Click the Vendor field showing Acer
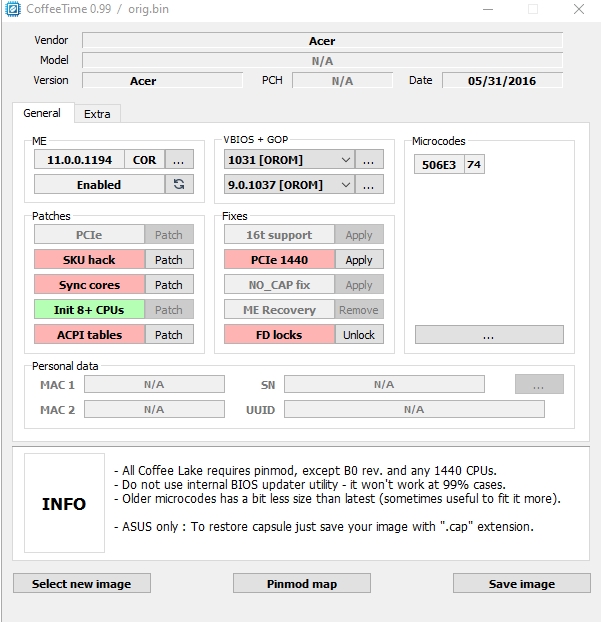This screenshot has height=622, width=601. 322,40
